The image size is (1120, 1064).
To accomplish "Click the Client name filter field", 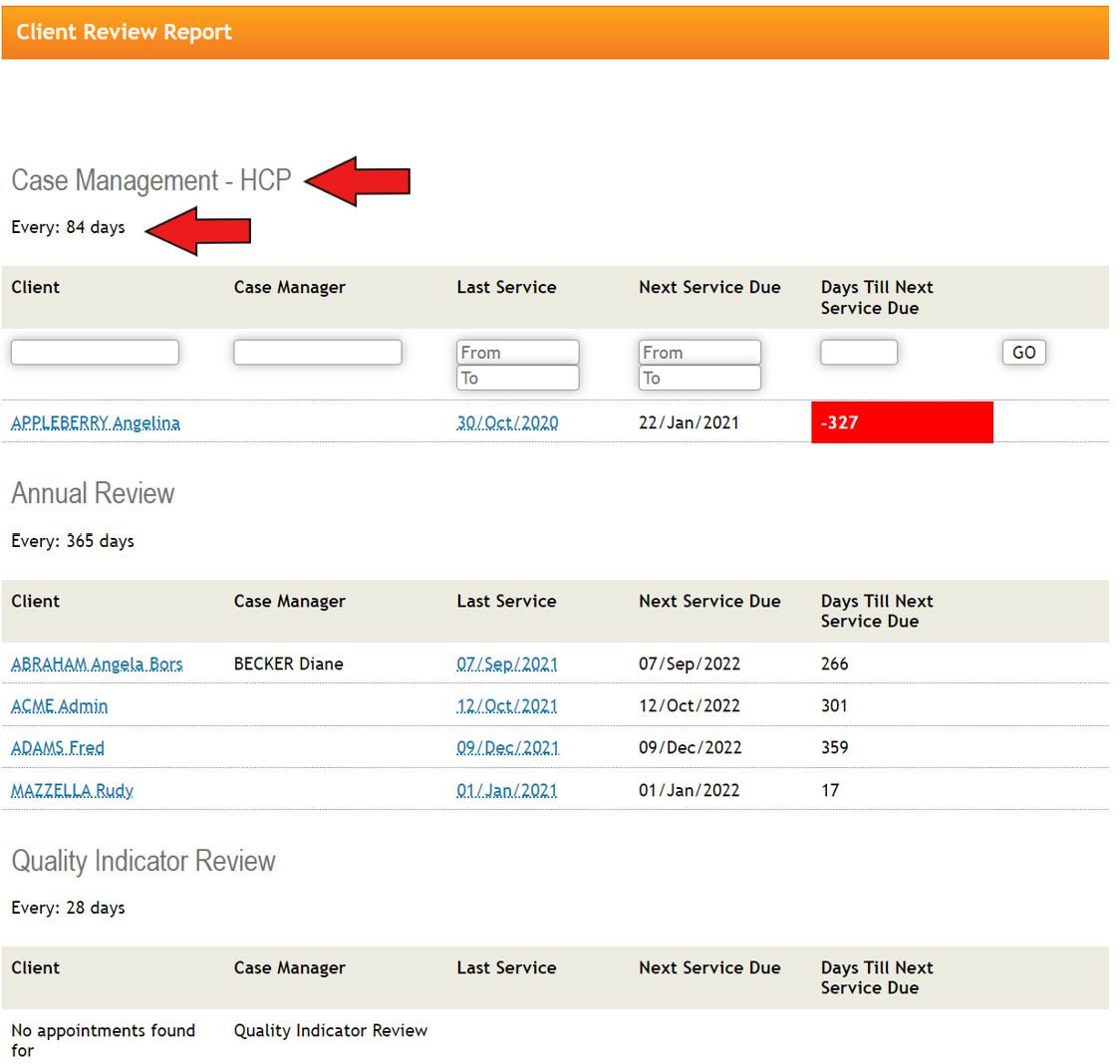I will coord(94,352).
